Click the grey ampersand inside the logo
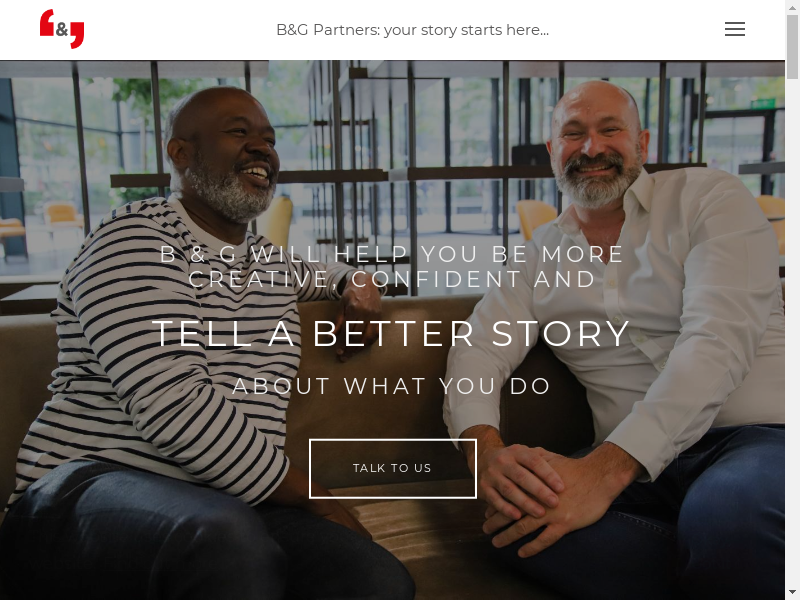 [x=62, y=30]
